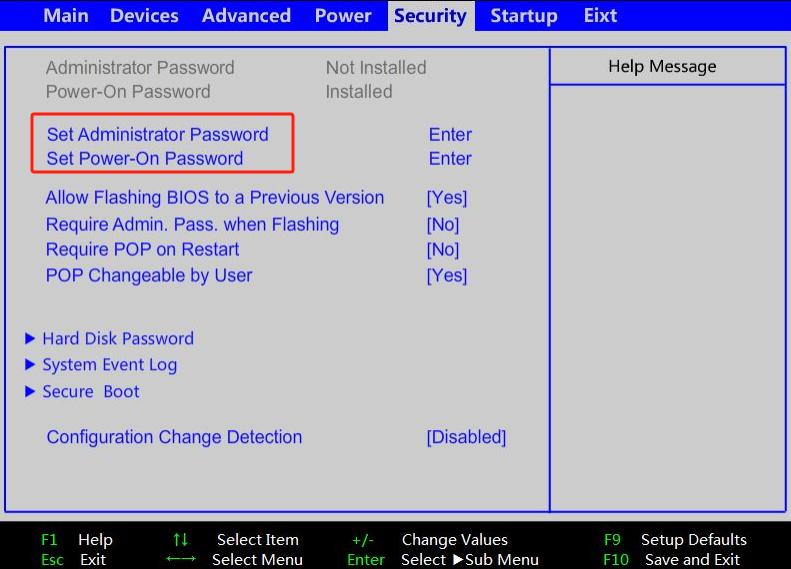Click the up-down arrows Select Item icon
The height and width of the screenshot is (569, 791).
pyautogui.click(x=180, y=540)
